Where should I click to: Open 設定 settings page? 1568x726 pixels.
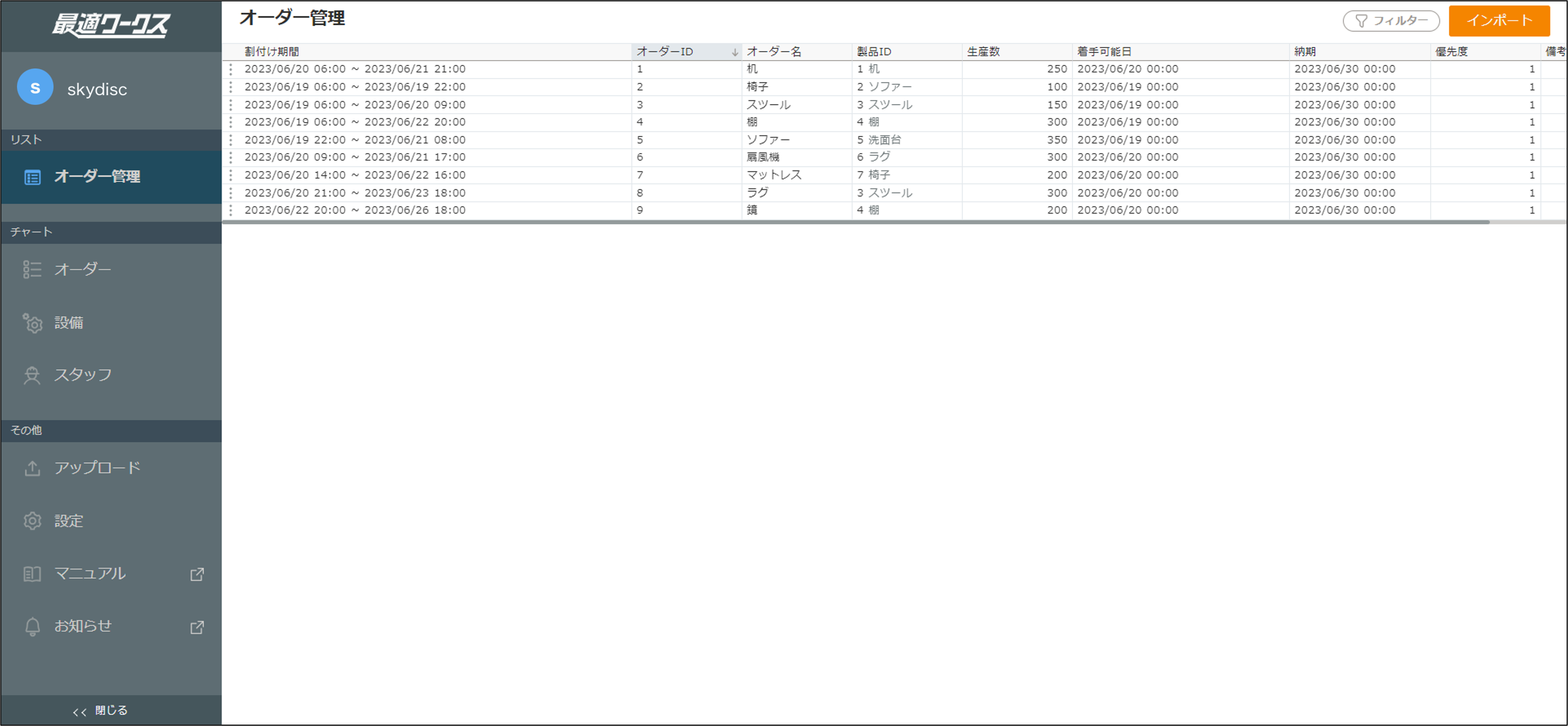tap(111, 521)
